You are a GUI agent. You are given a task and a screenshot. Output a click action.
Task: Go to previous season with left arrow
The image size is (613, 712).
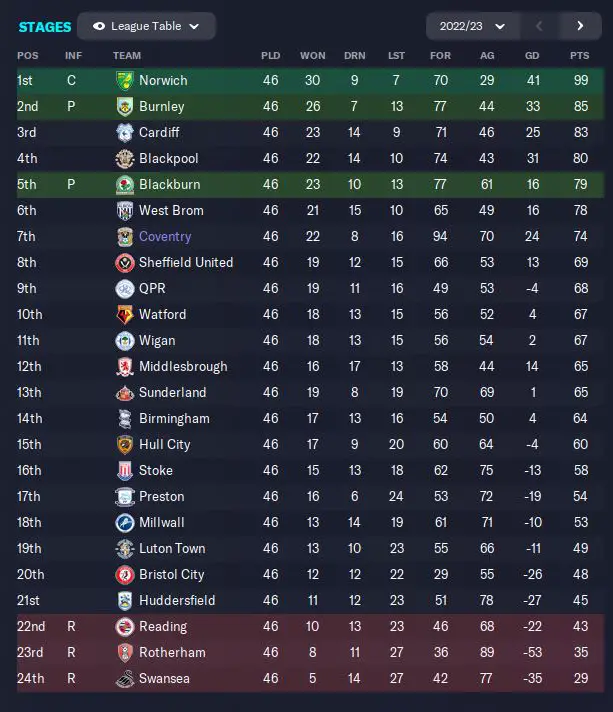tap(539, 26)
